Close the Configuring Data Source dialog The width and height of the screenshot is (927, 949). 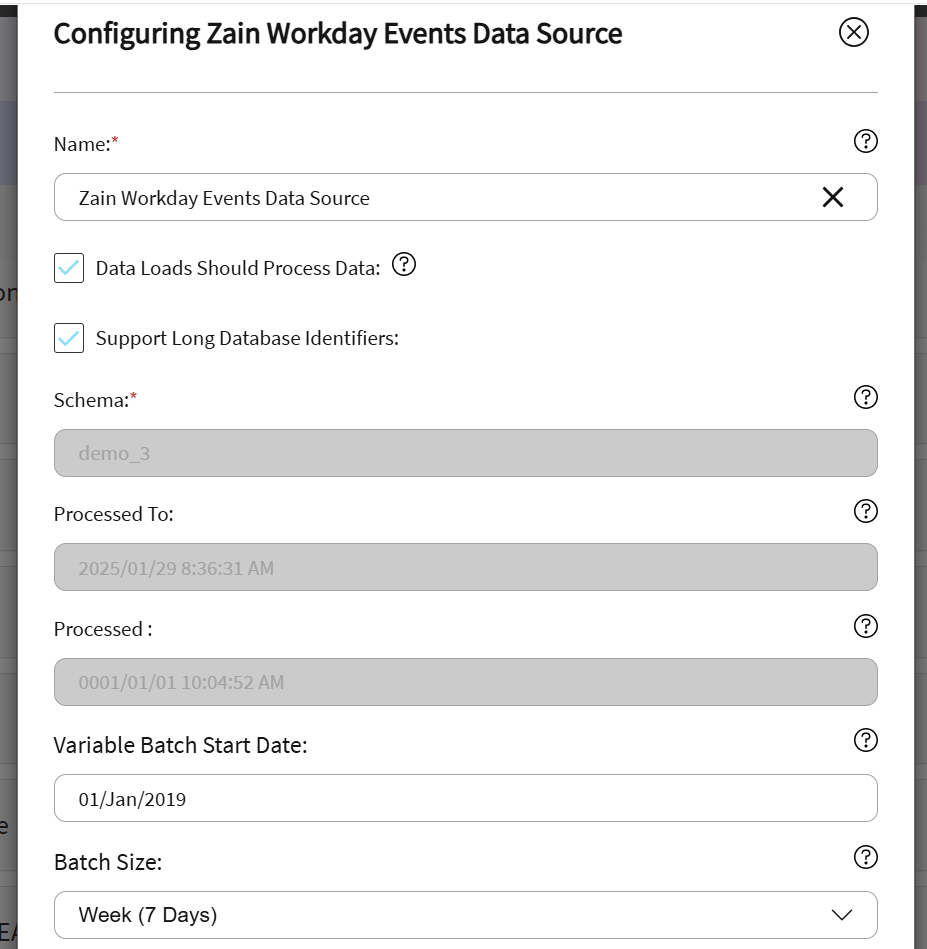click(853, 33)
